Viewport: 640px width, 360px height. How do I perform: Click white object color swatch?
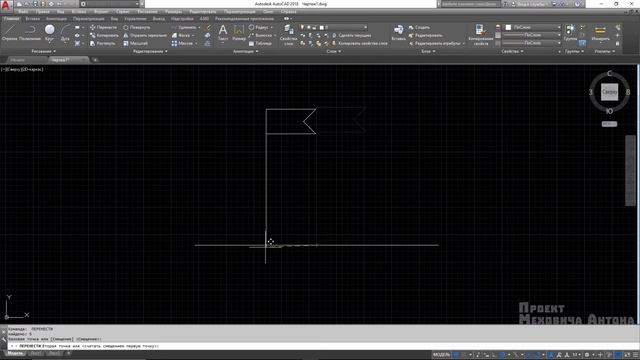[x=508, y=27]
